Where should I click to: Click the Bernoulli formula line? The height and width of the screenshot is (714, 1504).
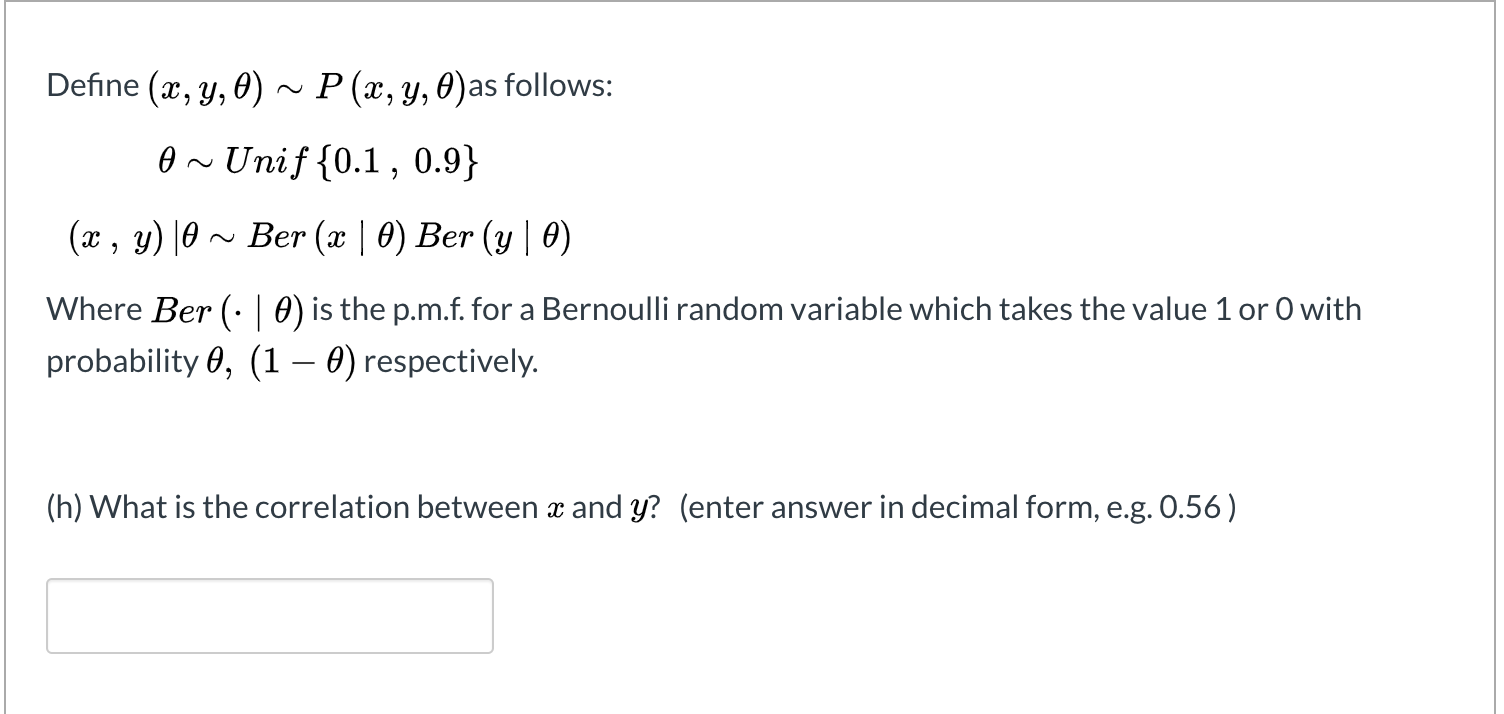click(318, 236)
